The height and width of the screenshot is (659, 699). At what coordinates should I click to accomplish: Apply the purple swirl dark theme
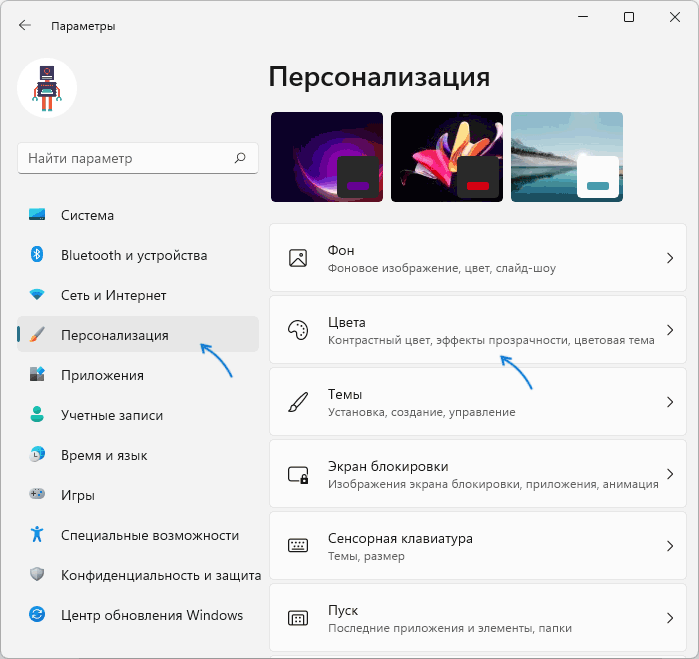point(327,157)
